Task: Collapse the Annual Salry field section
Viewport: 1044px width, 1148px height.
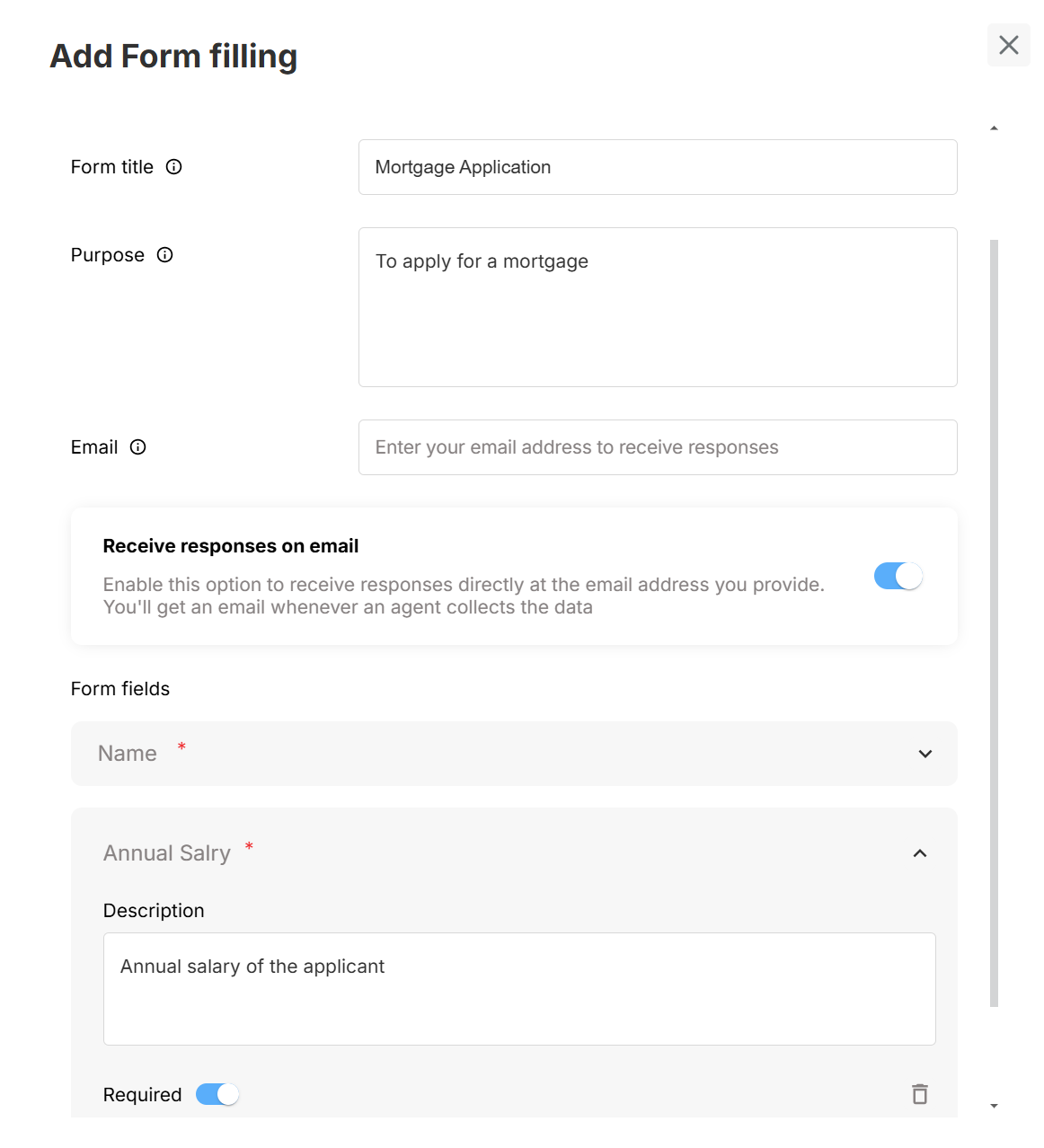Action: [x=919, y=853]
